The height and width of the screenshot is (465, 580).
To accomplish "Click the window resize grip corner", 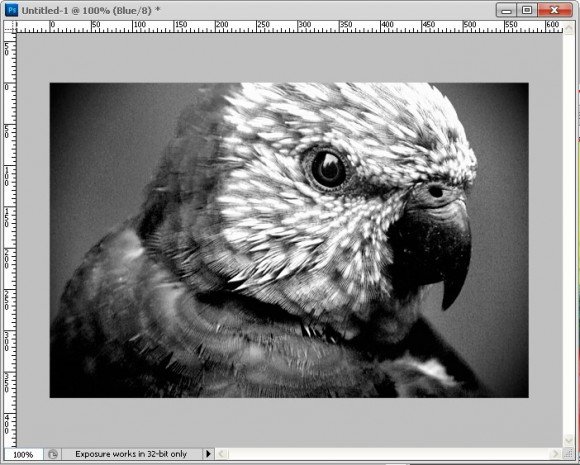I will point(569,454).
